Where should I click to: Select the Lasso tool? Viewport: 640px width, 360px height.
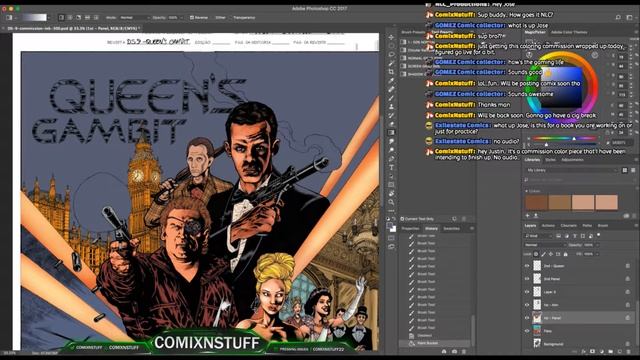coord(391,54)
